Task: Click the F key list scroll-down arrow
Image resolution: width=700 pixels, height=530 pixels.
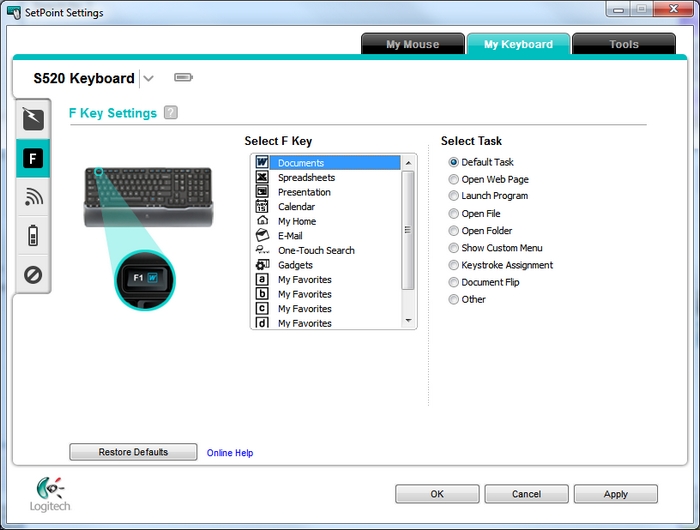Action: (408, 321)
